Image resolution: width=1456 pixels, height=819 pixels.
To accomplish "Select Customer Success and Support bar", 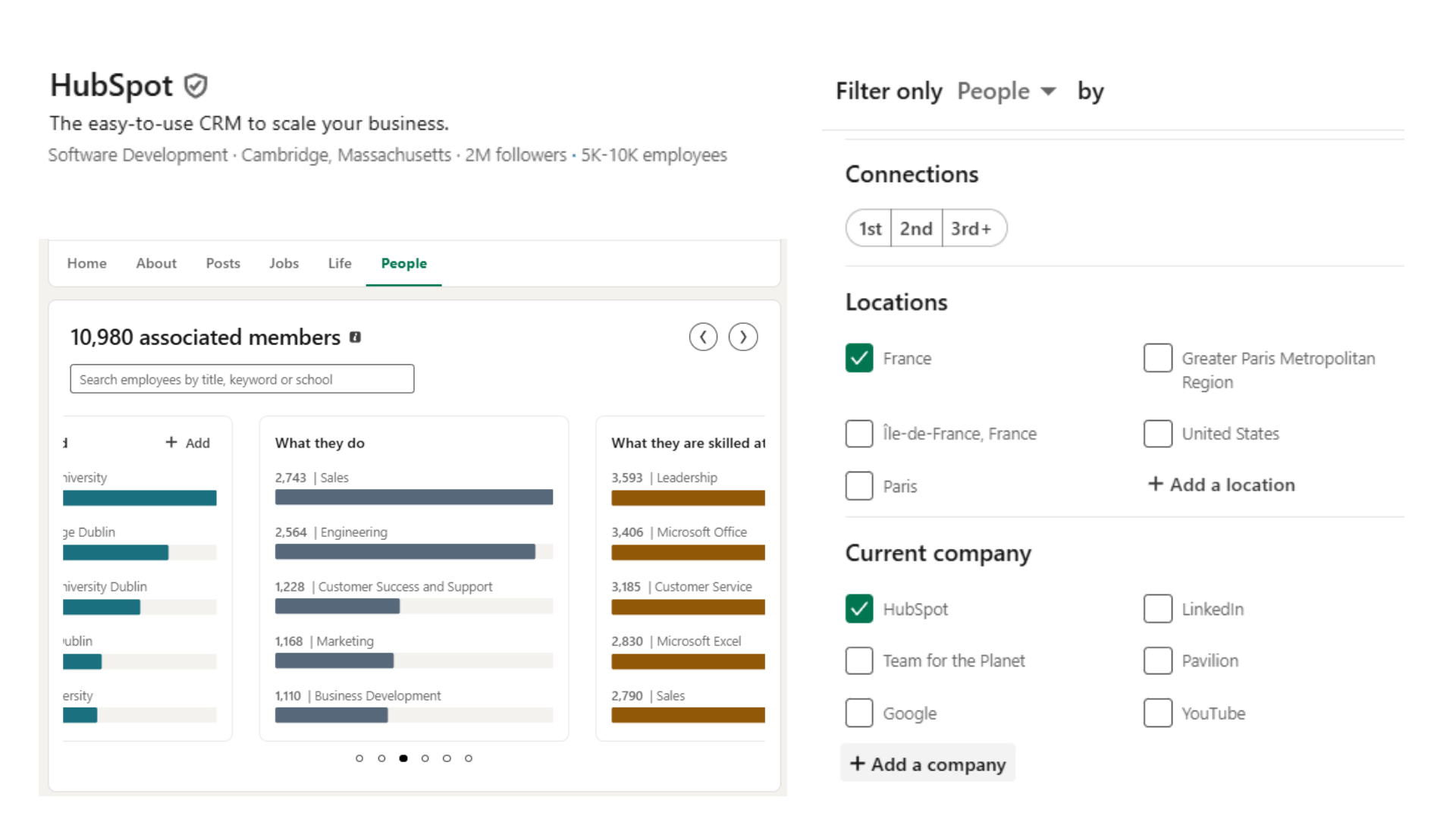I will (x=414, y=607).
